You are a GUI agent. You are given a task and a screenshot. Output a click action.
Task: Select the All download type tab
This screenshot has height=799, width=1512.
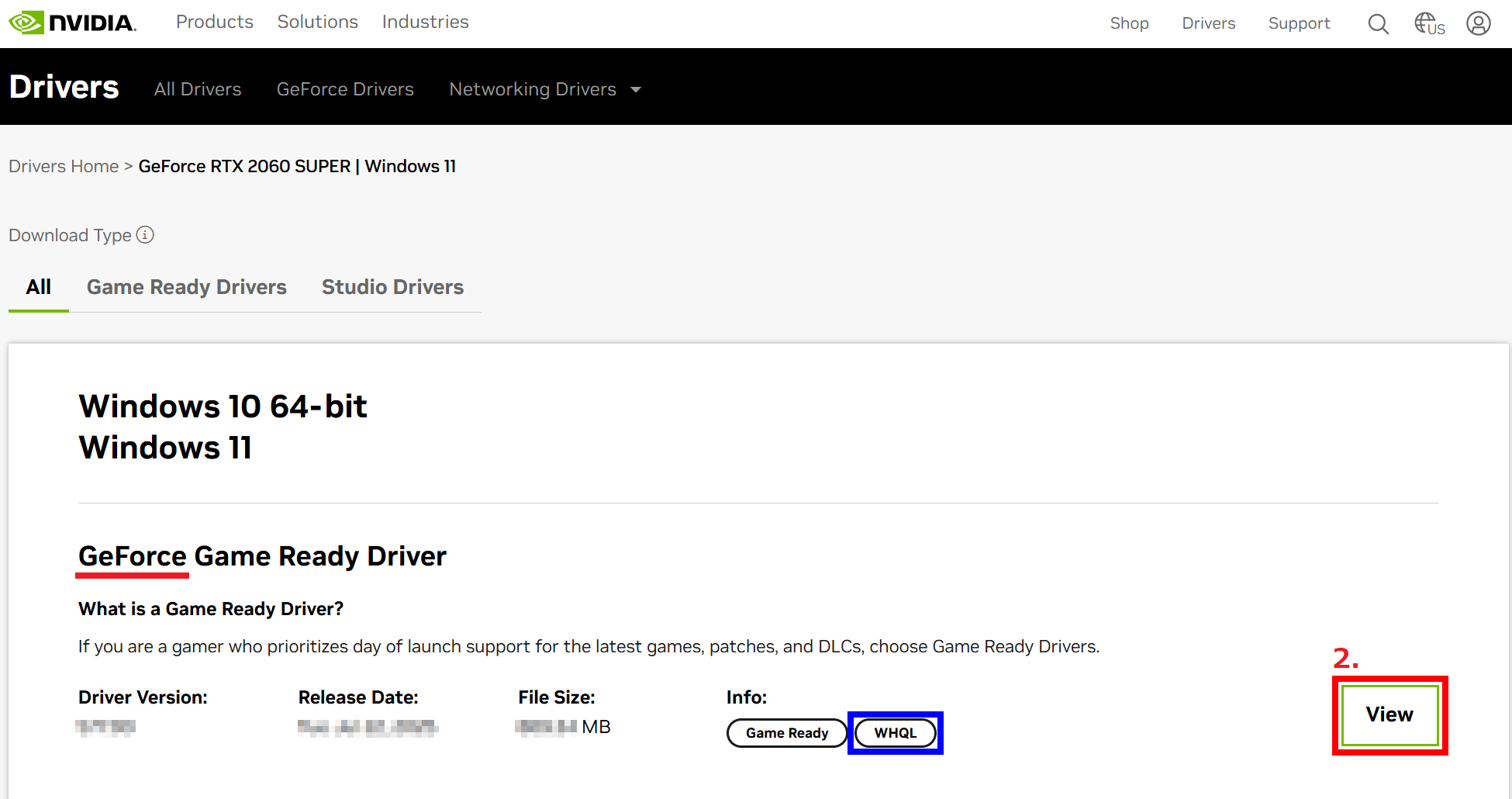pyautogui.click(x=39, y=287)
